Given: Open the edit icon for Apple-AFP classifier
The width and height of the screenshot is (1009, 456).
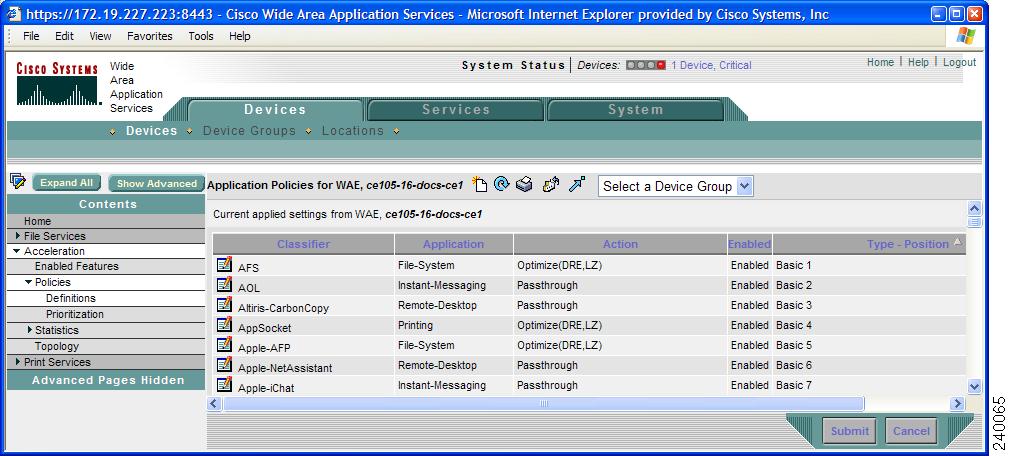Looking at the screenshot, I should (x=224, y=345).
